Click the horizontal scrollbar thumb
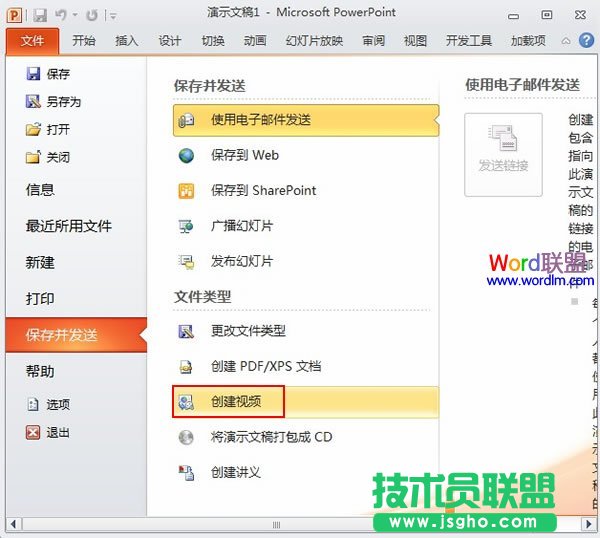Image resolution: width=600 pixels, height=538 pixels. coord(276,524)
